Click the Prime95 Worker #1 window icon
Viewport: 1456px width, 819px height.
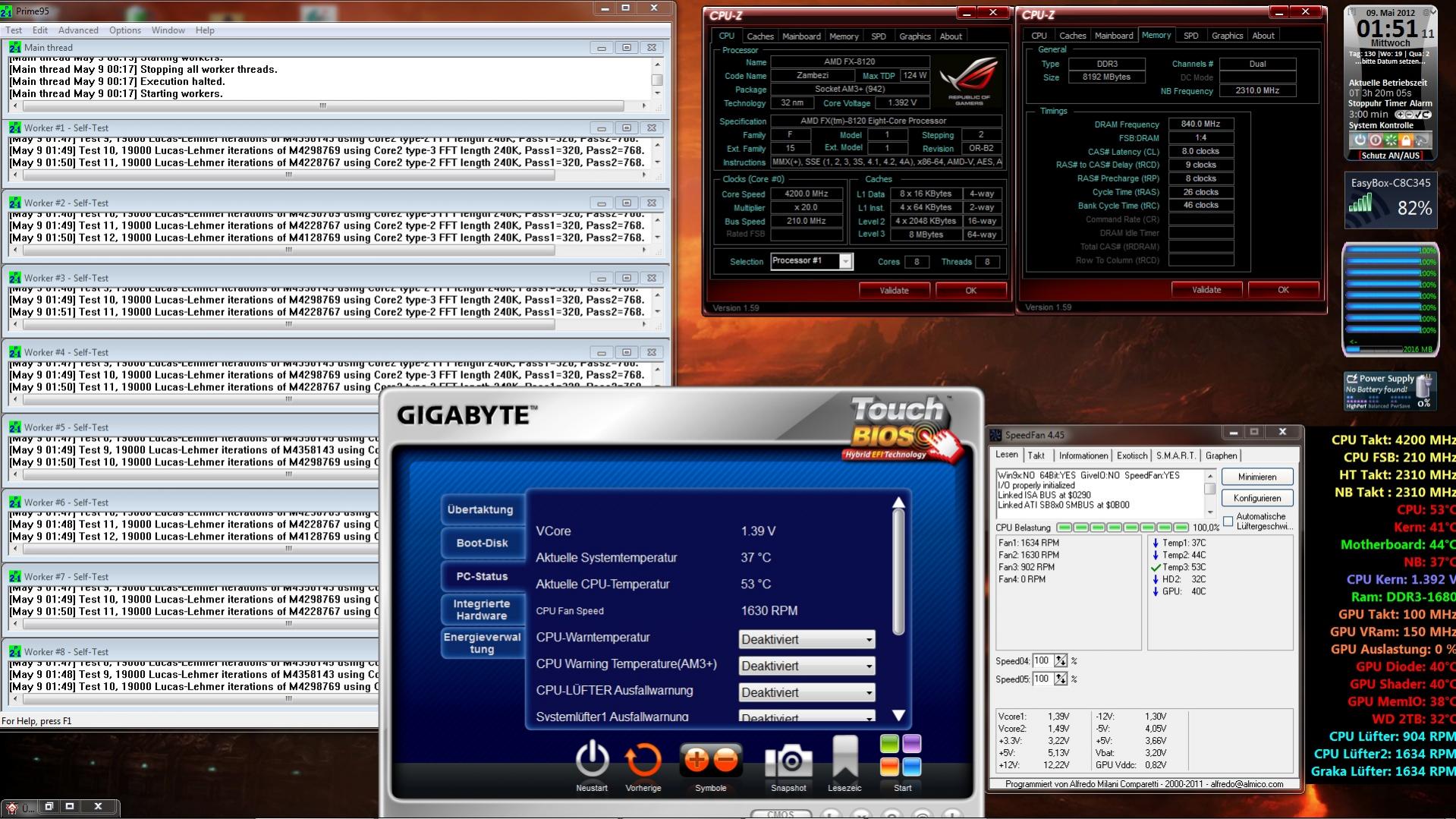(x=14, y=128)
